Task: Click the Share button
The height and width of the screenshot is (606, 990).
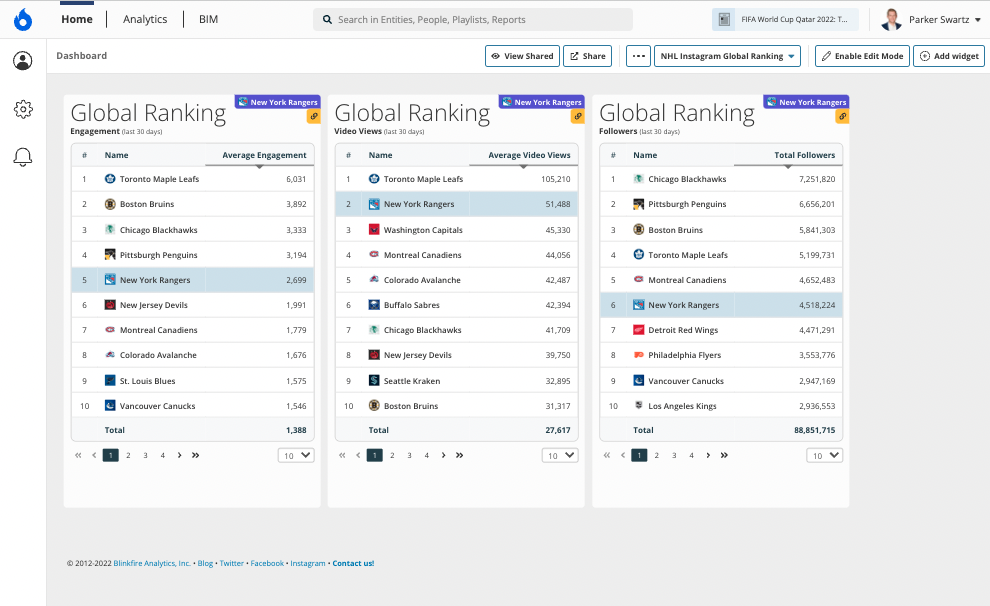Action: (x=587, y=56)
